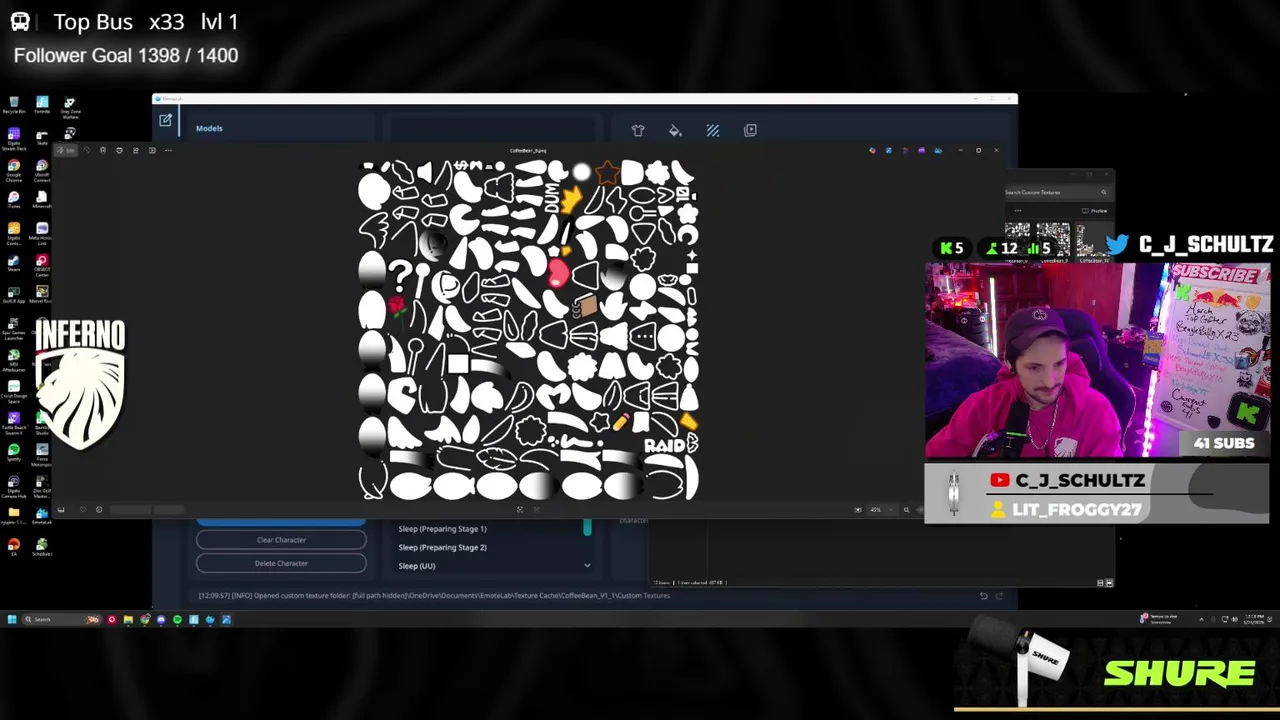Click the animation list teal scrollbar
1280x720 pixels.
(587, 527)
